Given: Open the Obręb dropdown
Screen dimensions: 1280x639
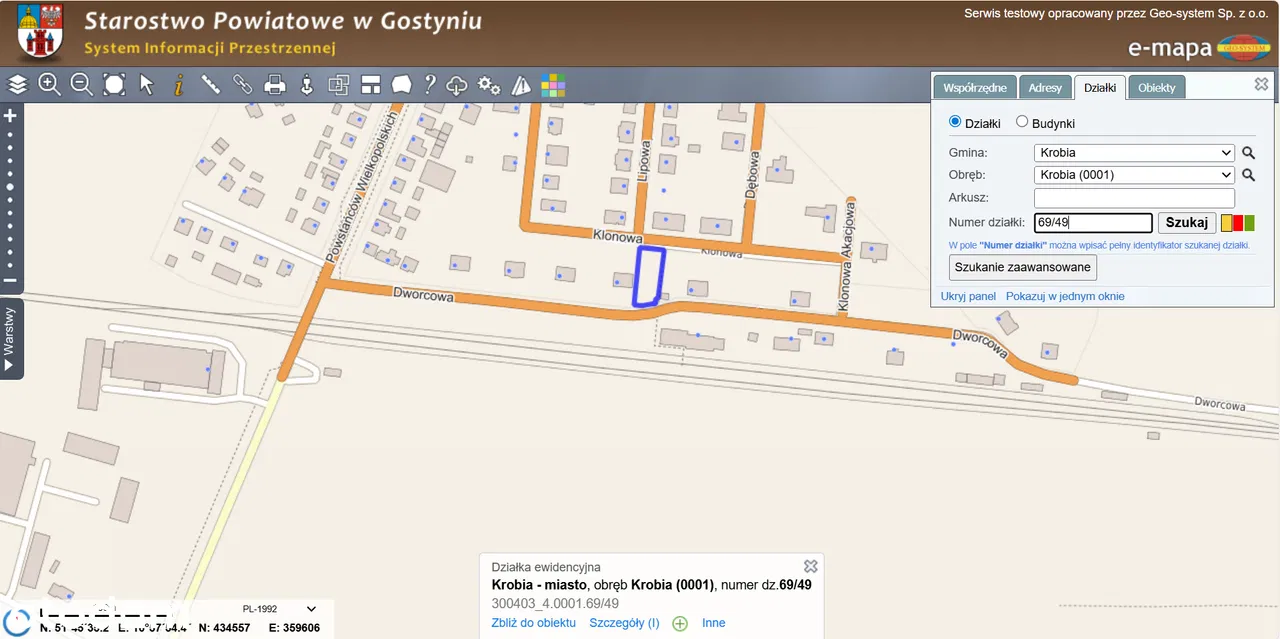Looking at the screenshot, I should [x=1134, y=175].
